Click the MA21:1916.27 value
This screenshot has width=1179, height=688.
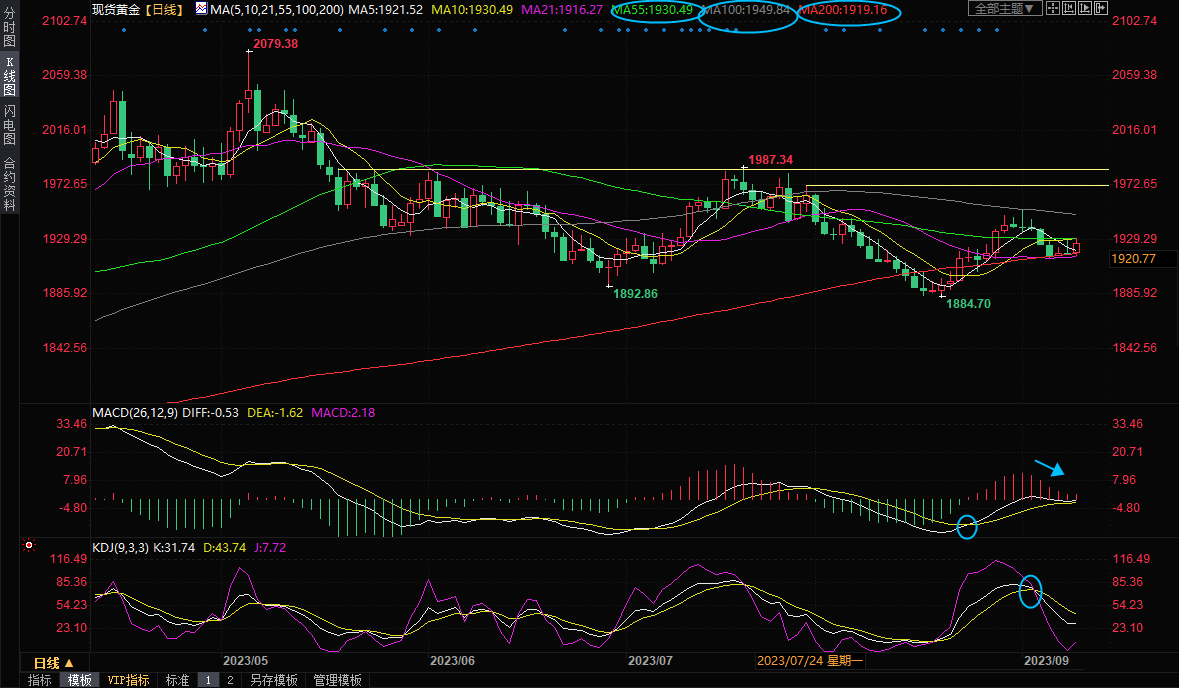[562, 10]
